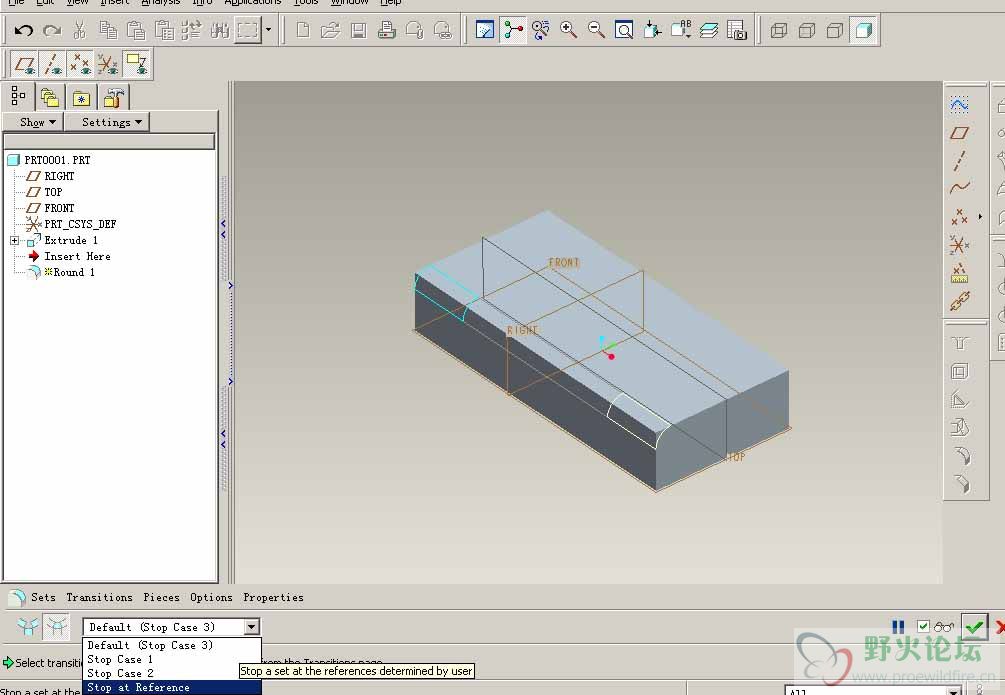Click the Sketch tool icon

(959, 105)
